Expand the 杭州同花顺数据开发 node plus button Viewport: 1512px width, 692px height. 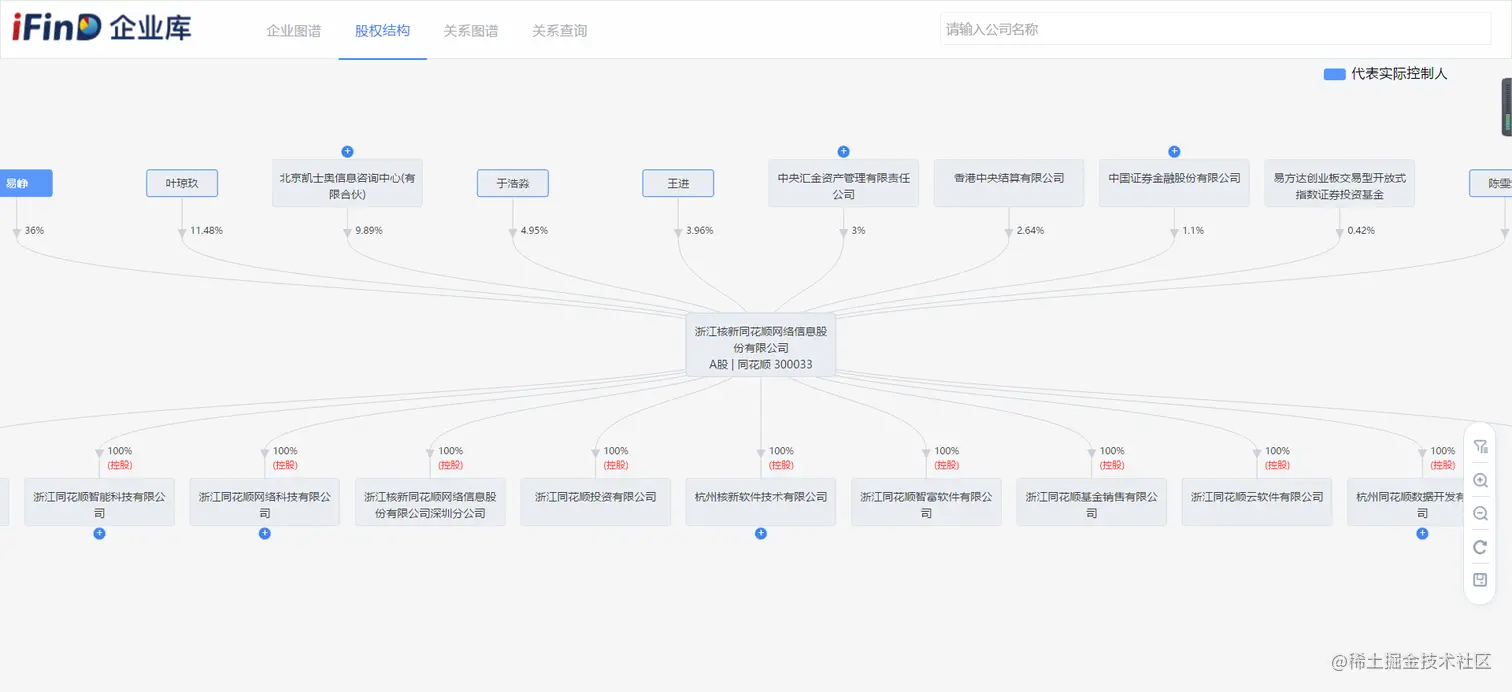pyautogui.click(x=1422, y=533)
